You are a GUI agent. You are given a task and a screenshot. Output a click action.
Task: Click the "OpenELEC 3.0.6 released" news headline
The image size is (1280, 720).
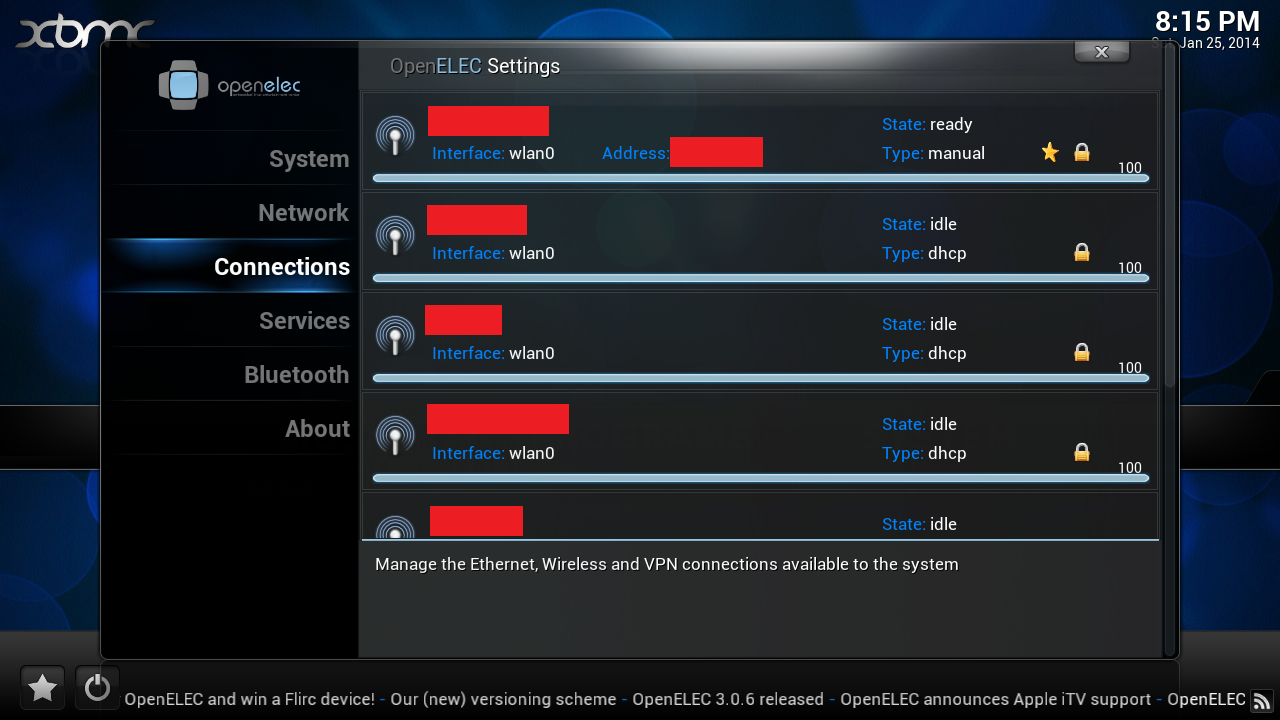[728, 700]
